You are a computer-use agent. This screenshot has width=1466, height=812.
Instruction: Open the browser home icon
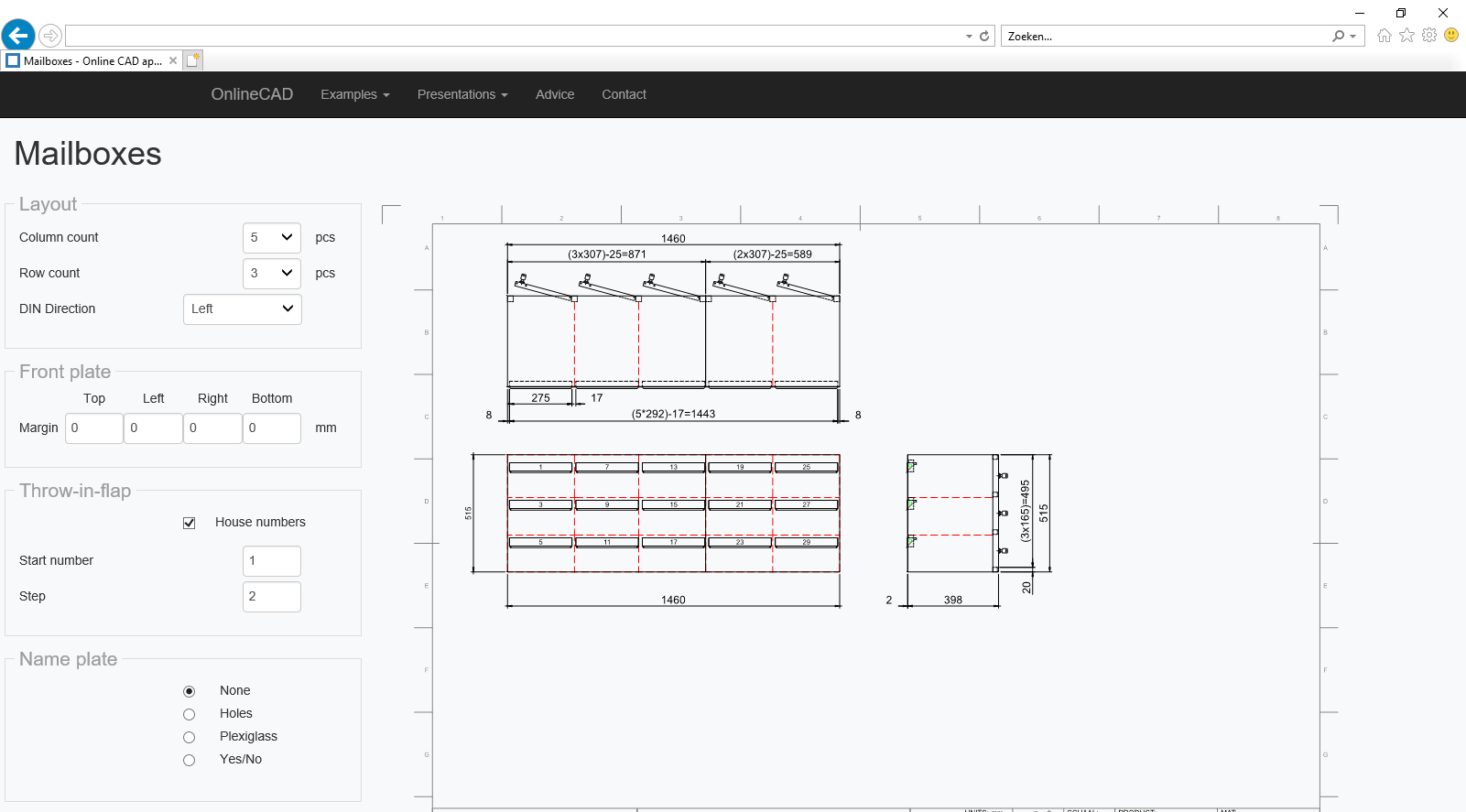coord(1384,36)
